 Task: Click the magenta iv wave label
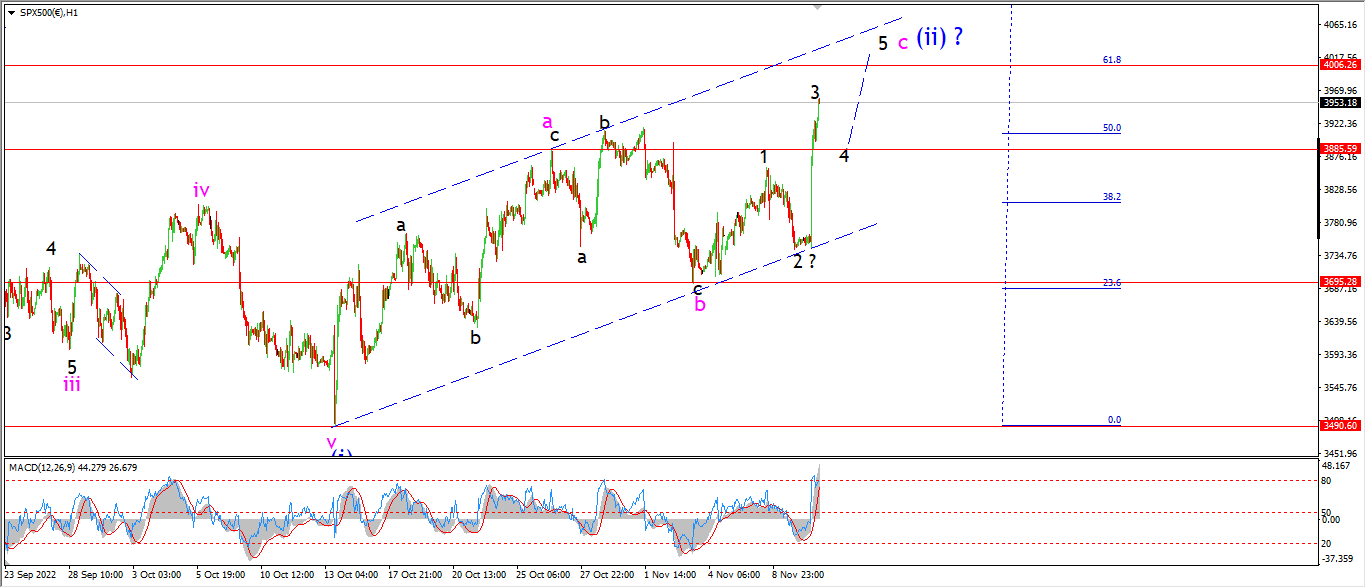tap(202, 189)
